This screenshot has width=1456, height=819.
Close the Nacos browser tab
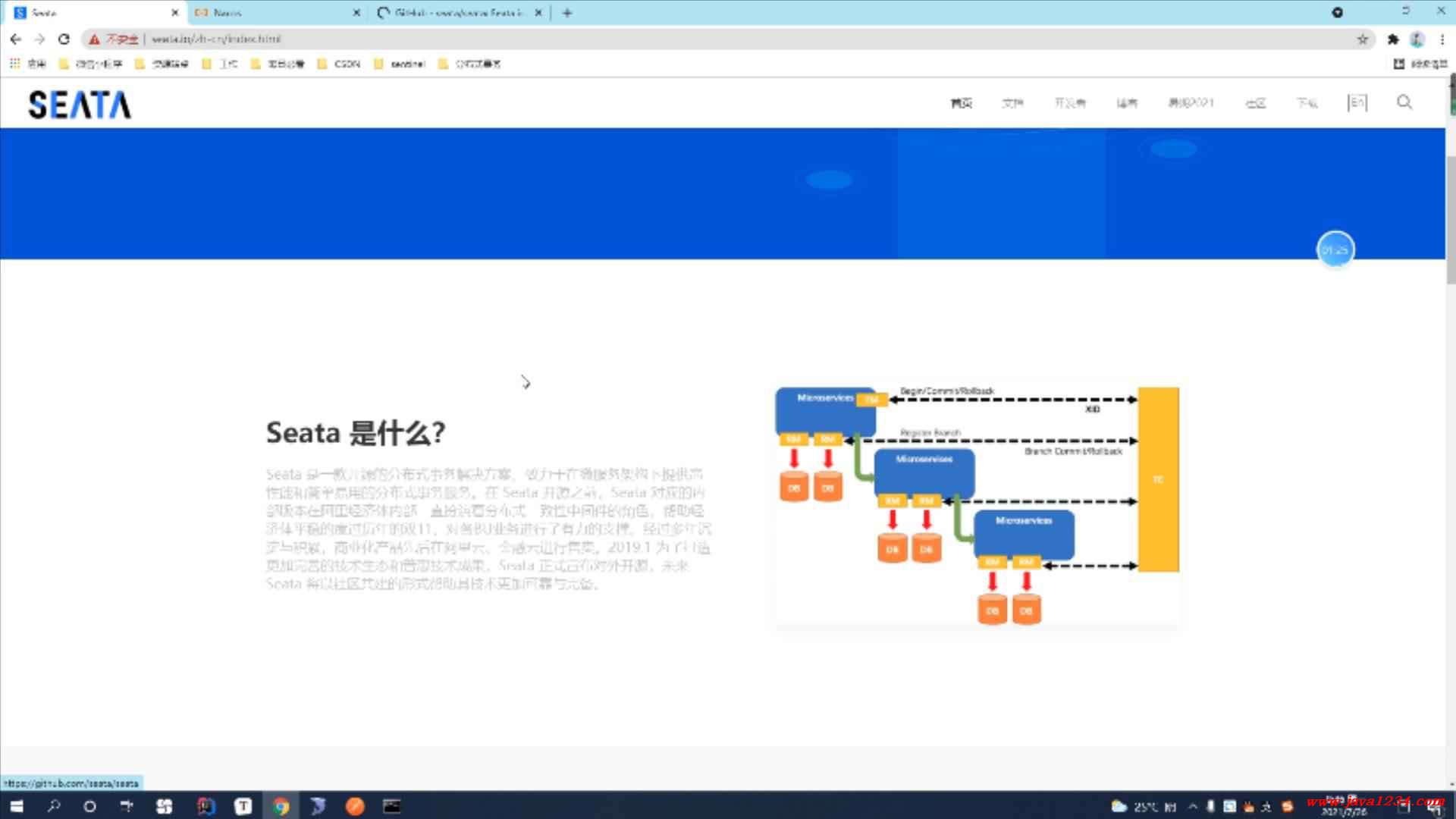[x=356, y=12]
